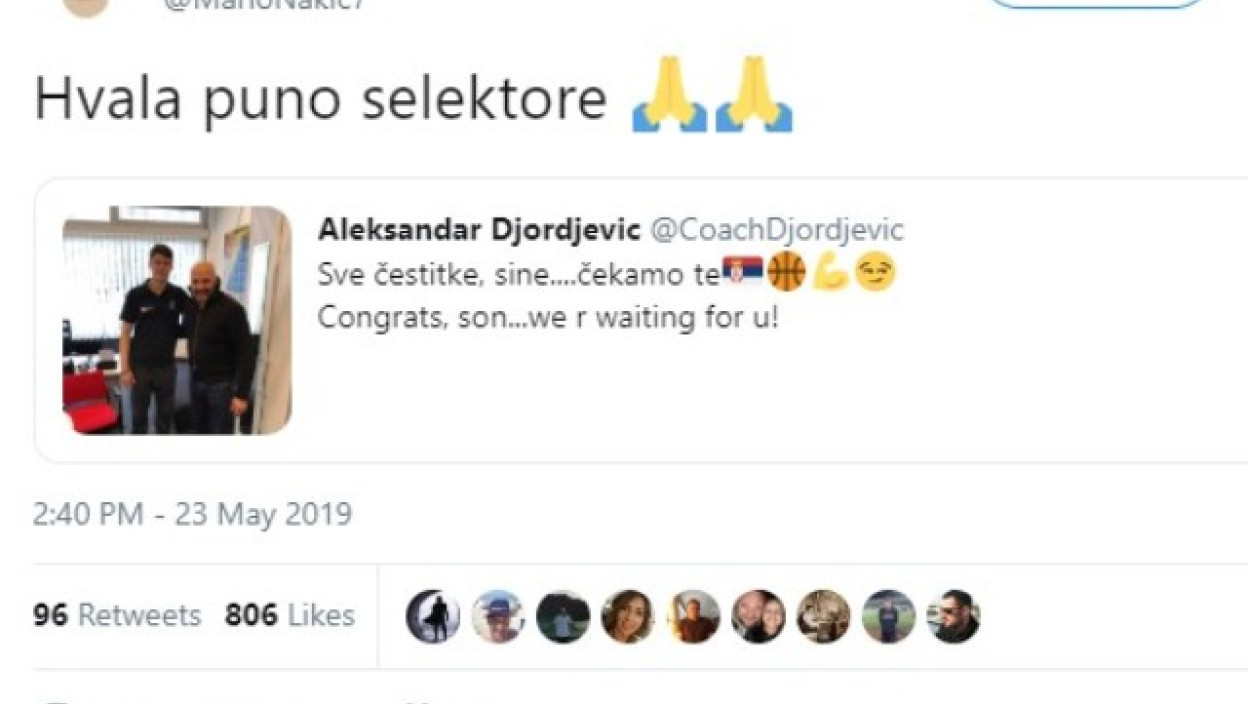The width and height of the screenshot is (1248, 704).
Task: View the 96 Retweets list
Action: 116,615
